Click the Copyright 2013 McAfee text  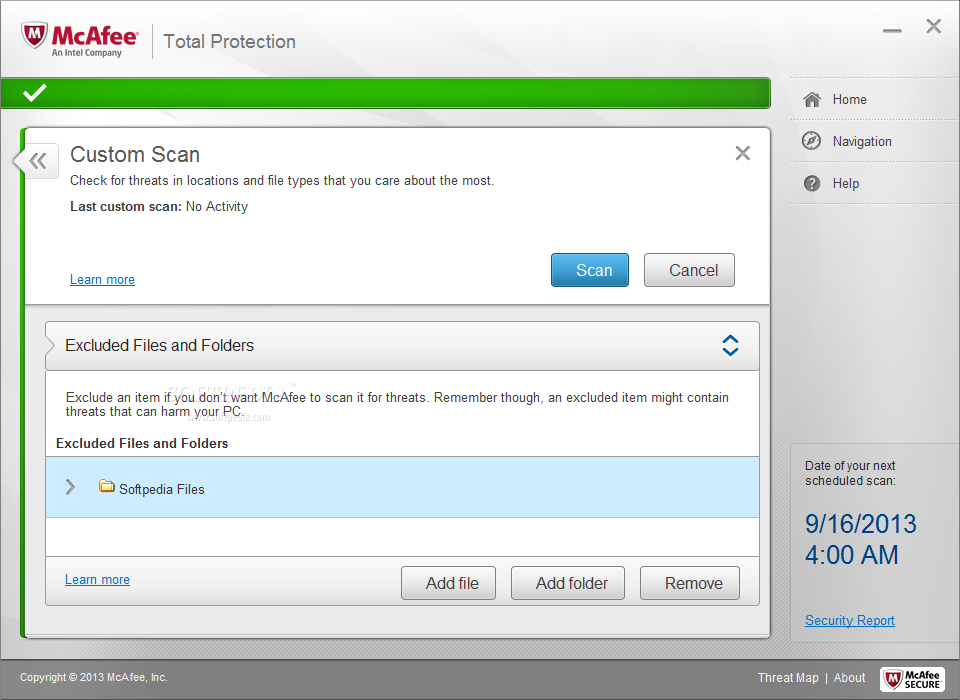94,677
